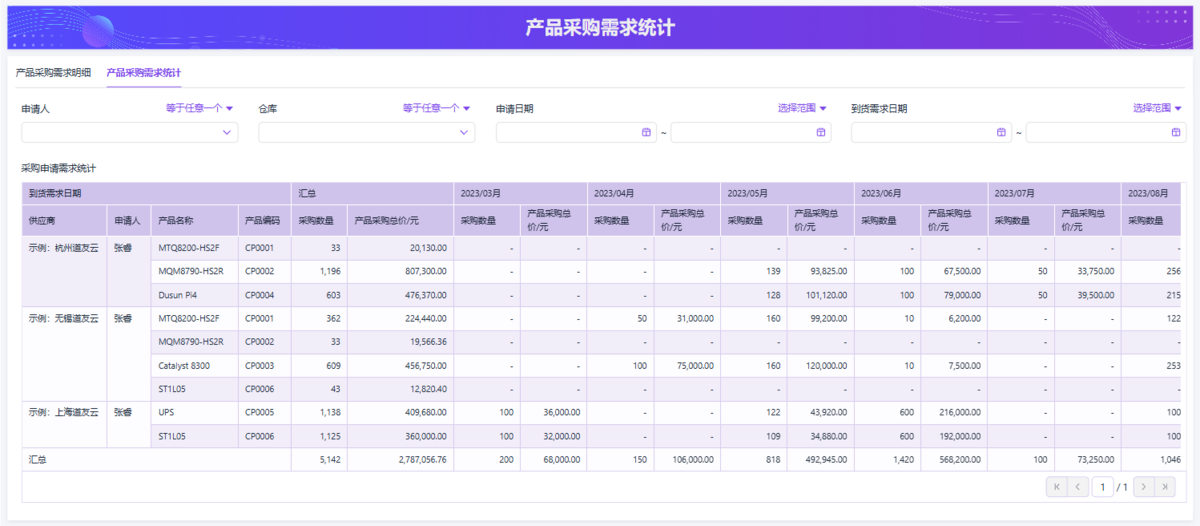Select the 产品采购需求统计 tab
The image size is (1200, 526).
pos(144,73)
